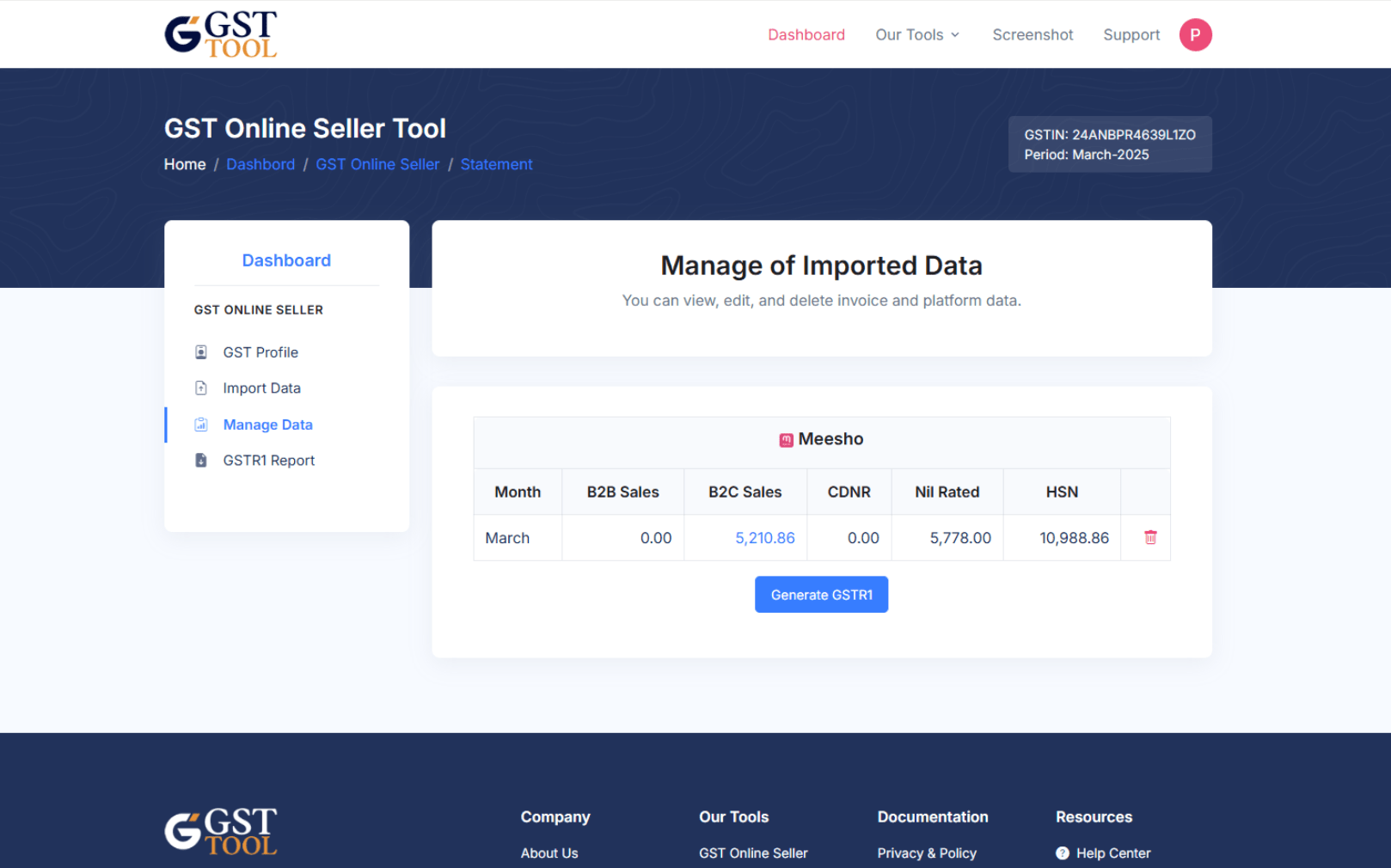
Task: Click the HSN column header
Action: click(x=1062, y=492)
